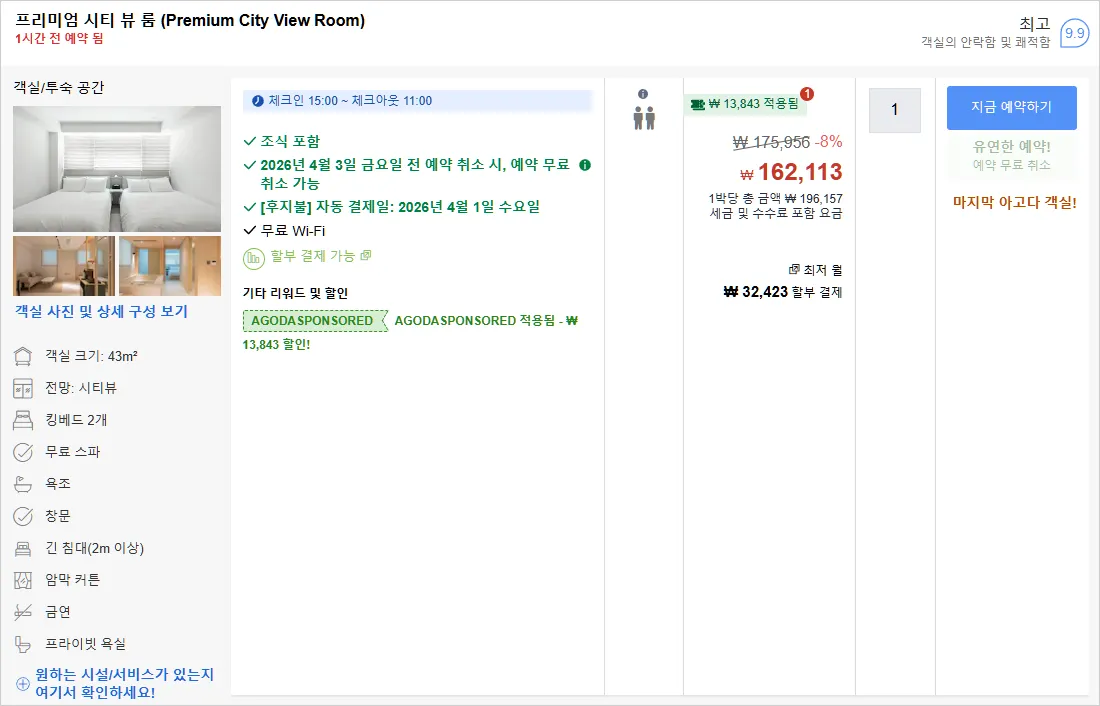Click the occupancy info icon above guests
The image size is (1100, 706).
click(x=643, y=94)
